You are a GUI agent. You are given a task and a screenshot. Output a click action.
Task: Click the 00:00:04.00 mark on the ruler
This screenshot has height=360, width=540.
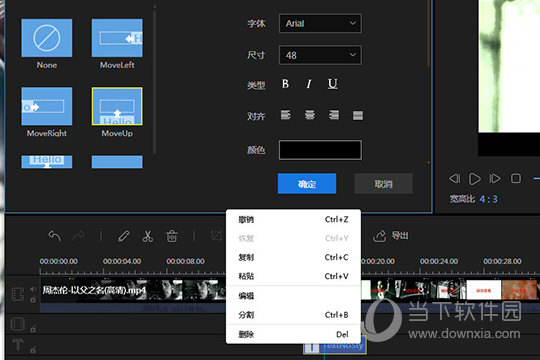[x=122, y=261]
